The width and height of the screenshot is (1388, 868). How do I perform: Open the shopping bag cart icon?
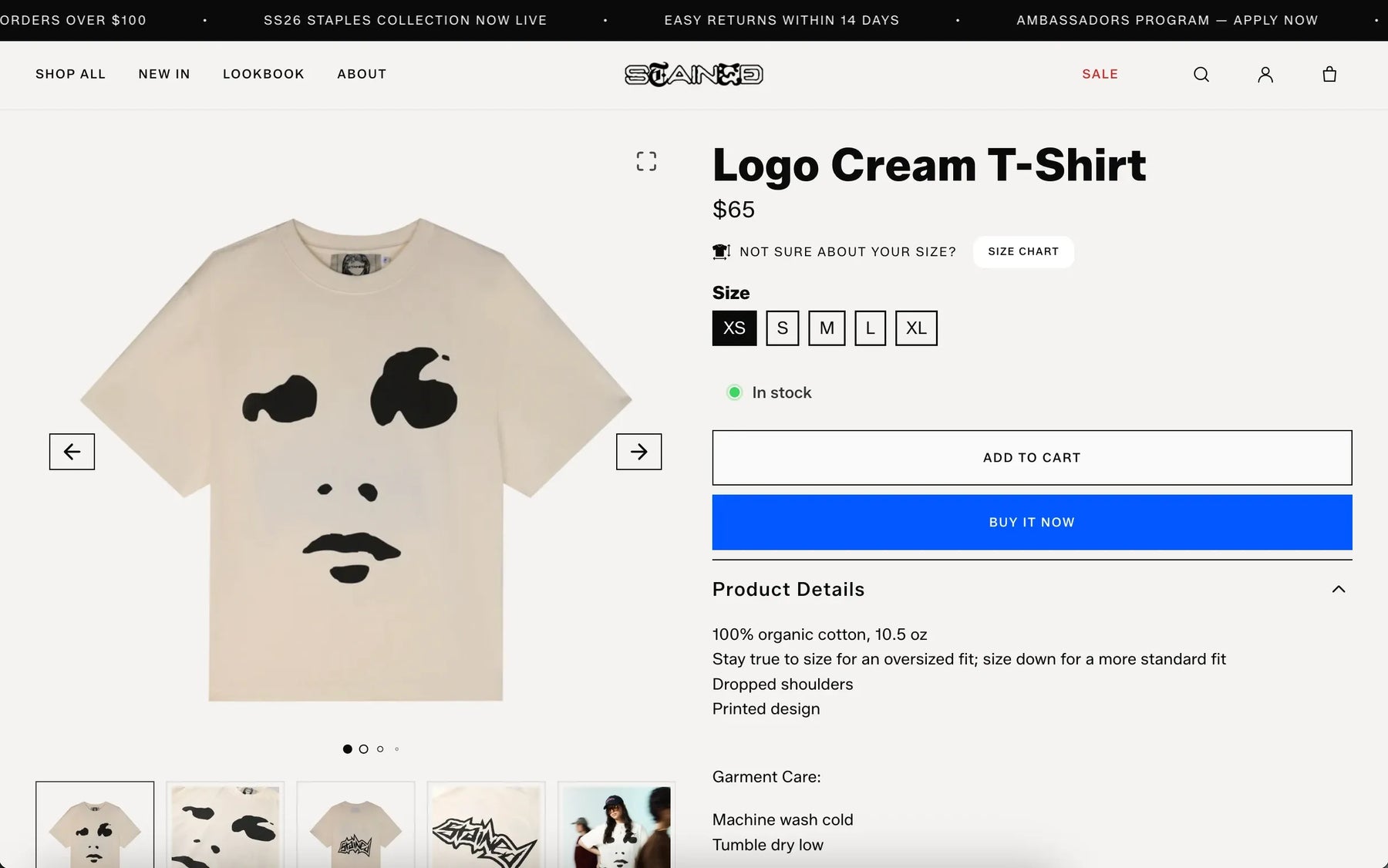[1329, 74]
